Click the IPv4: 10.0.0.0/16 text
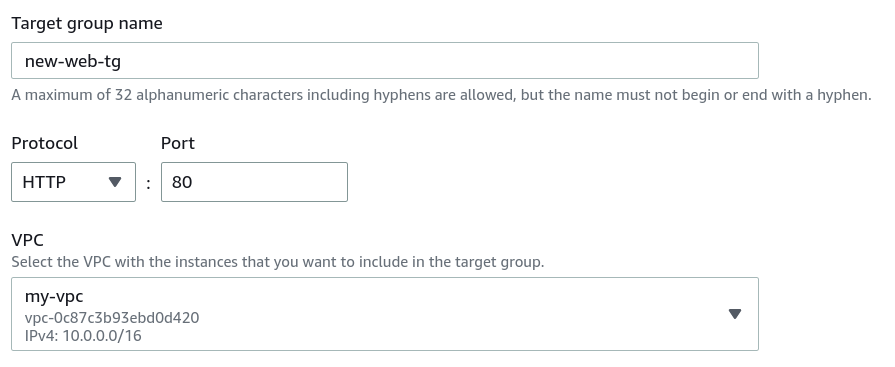895x367 pixels. pos(83,336)
